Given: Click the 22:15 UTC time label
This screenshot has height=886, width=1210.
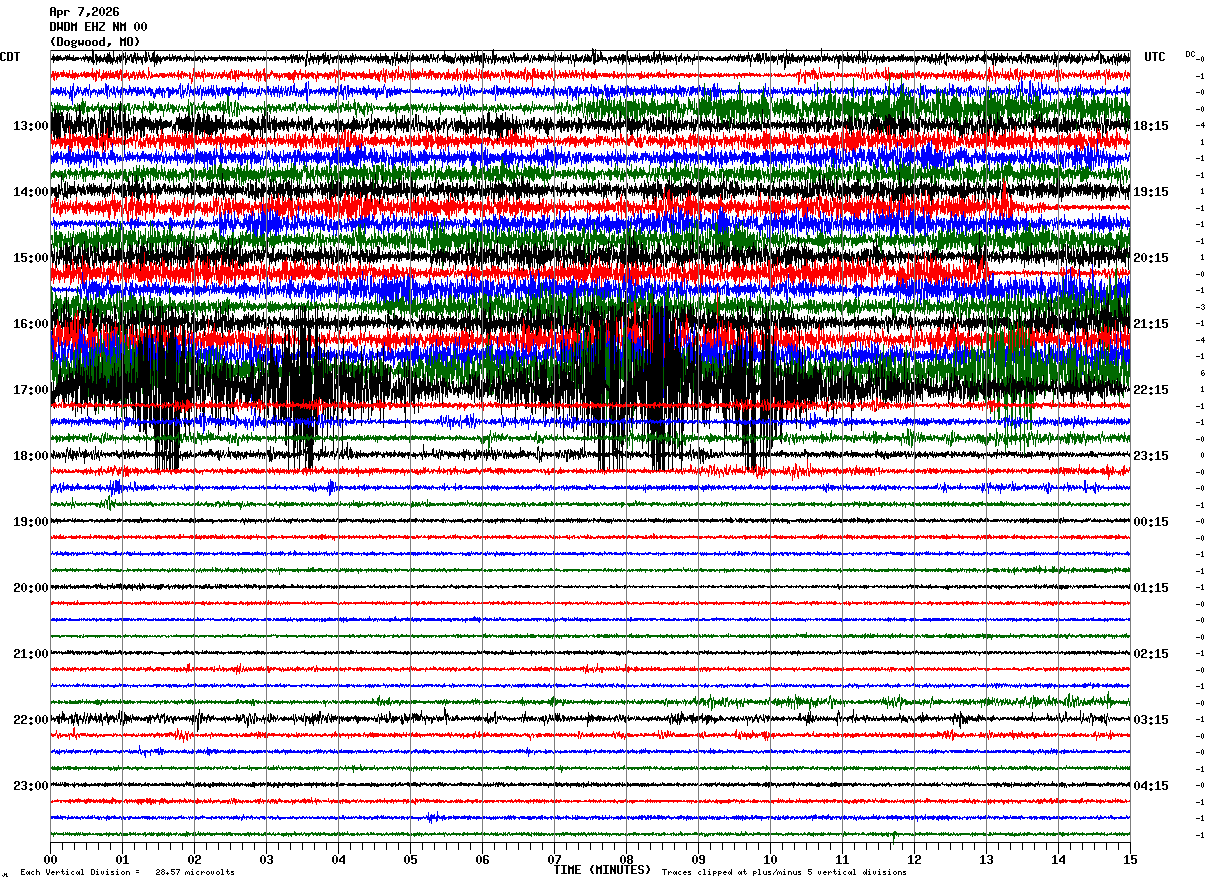Looking at the screenshot, I should click(1150, 390).
